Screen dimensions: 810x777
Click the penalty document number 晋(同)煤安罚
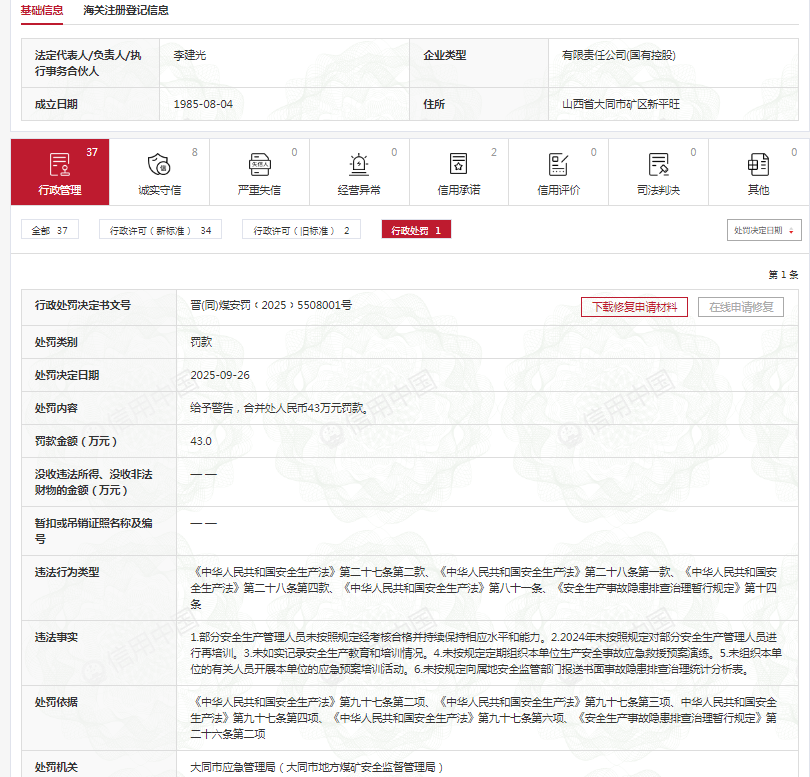271,305
